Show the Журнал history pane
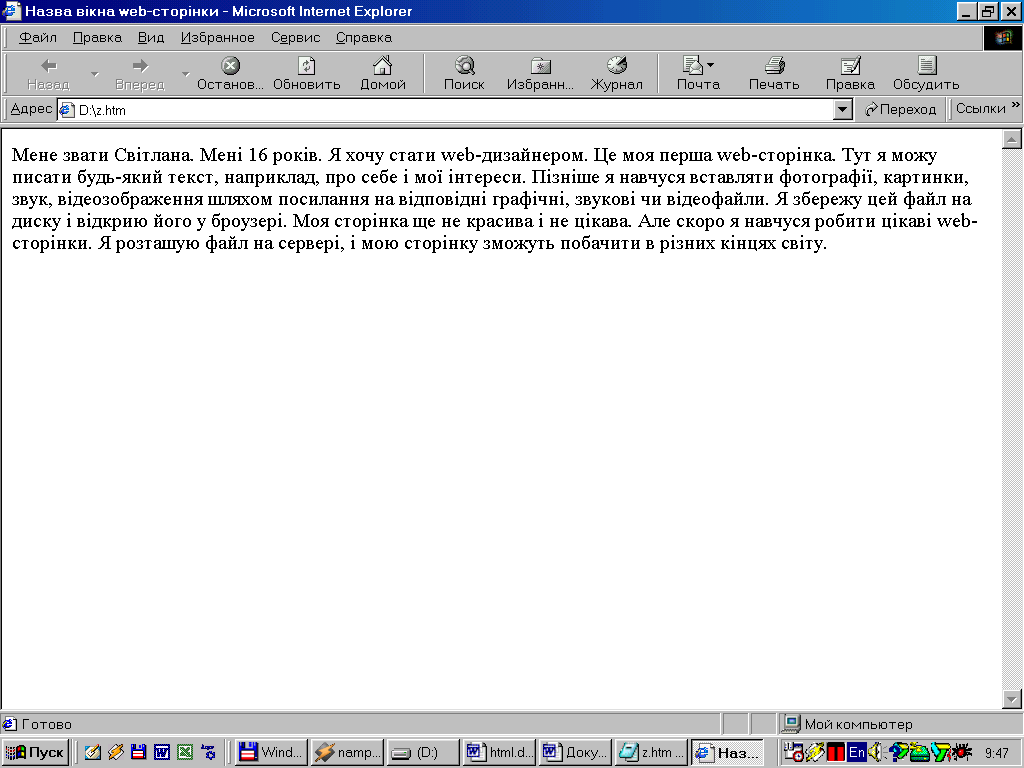 (x=616, y=73)
